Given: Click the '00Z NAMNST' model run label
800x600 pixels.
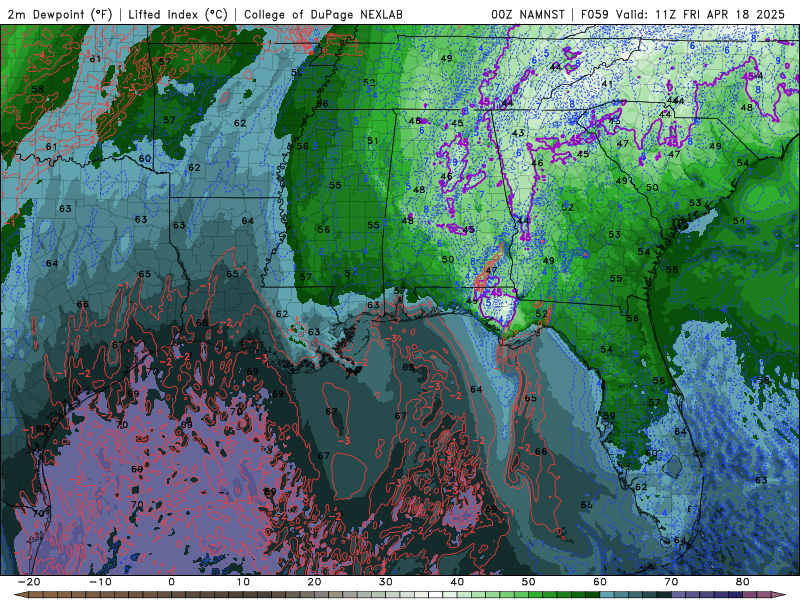Looking at the screenshot, I should pos(528,14).
